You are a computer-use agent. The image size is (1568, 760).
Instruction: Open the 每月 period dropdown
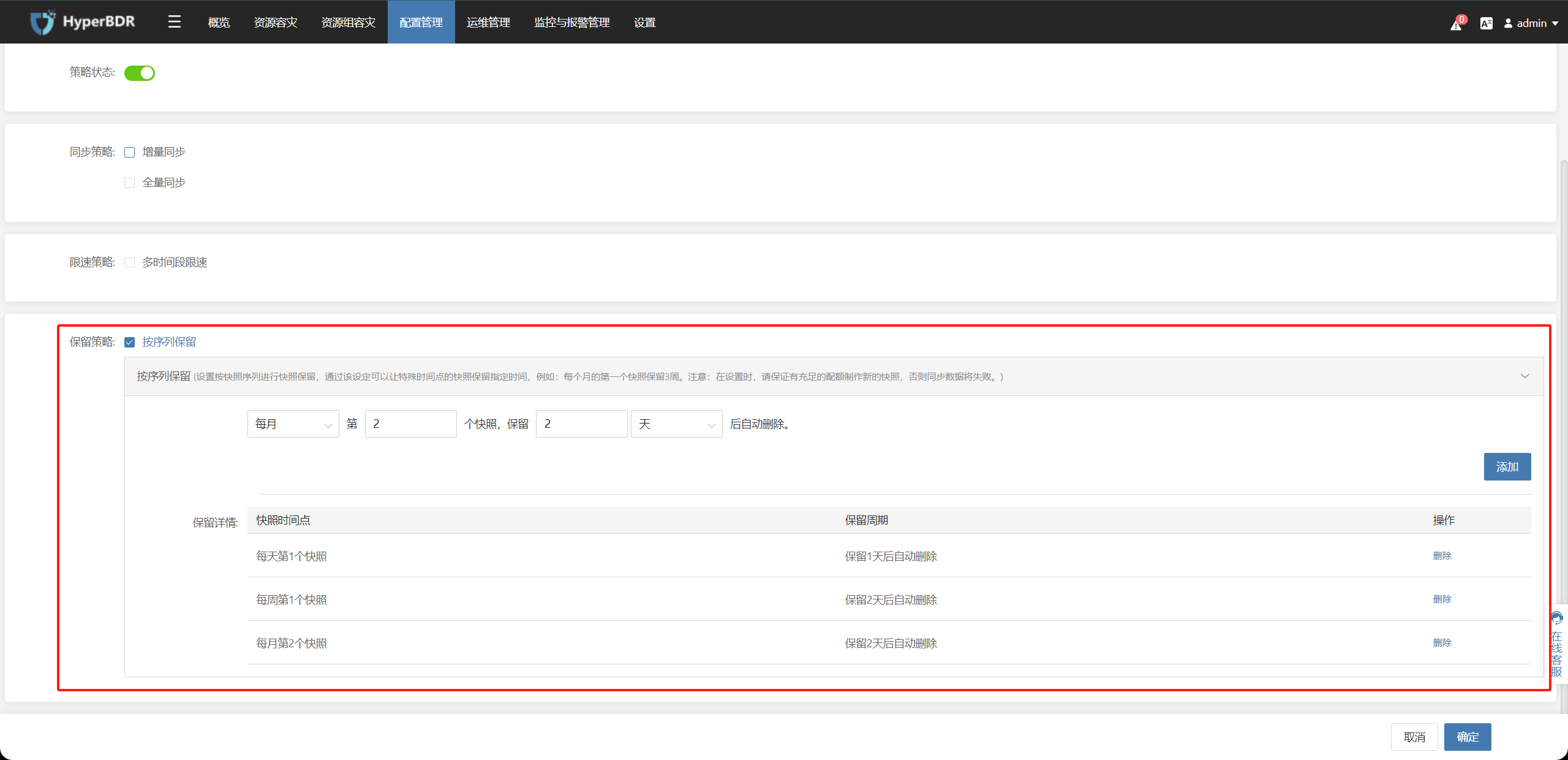click(x=293, y=424)
